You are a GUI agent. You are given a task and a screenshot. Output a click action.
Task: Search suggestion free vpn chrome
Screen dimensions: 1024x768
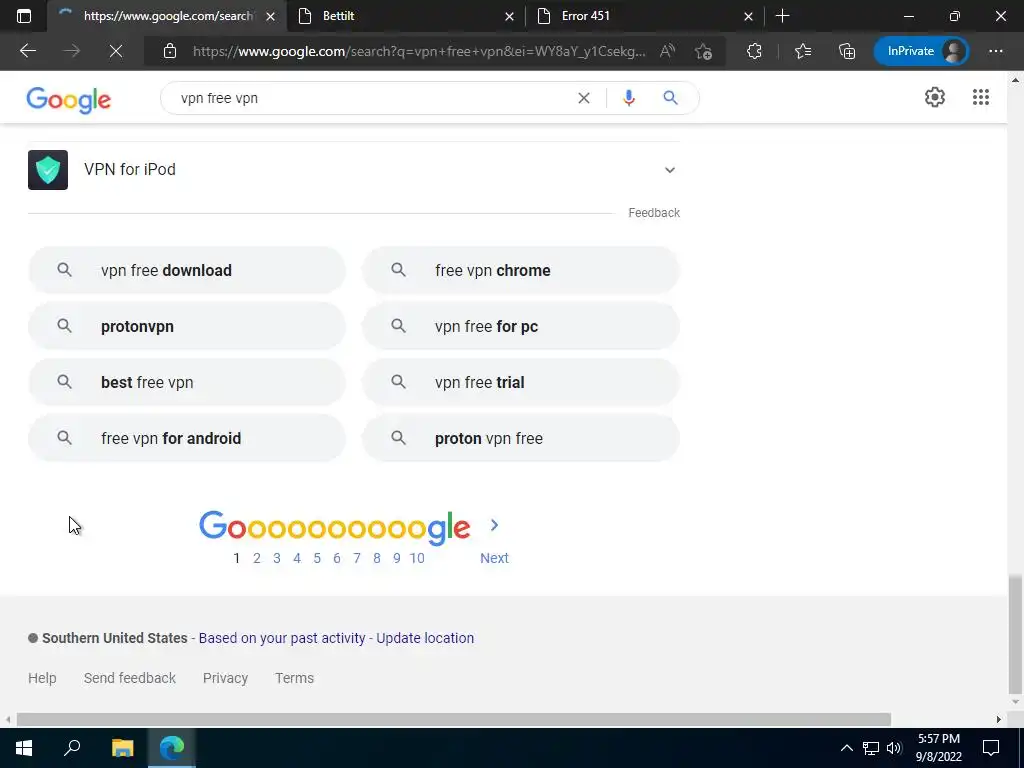520,270
